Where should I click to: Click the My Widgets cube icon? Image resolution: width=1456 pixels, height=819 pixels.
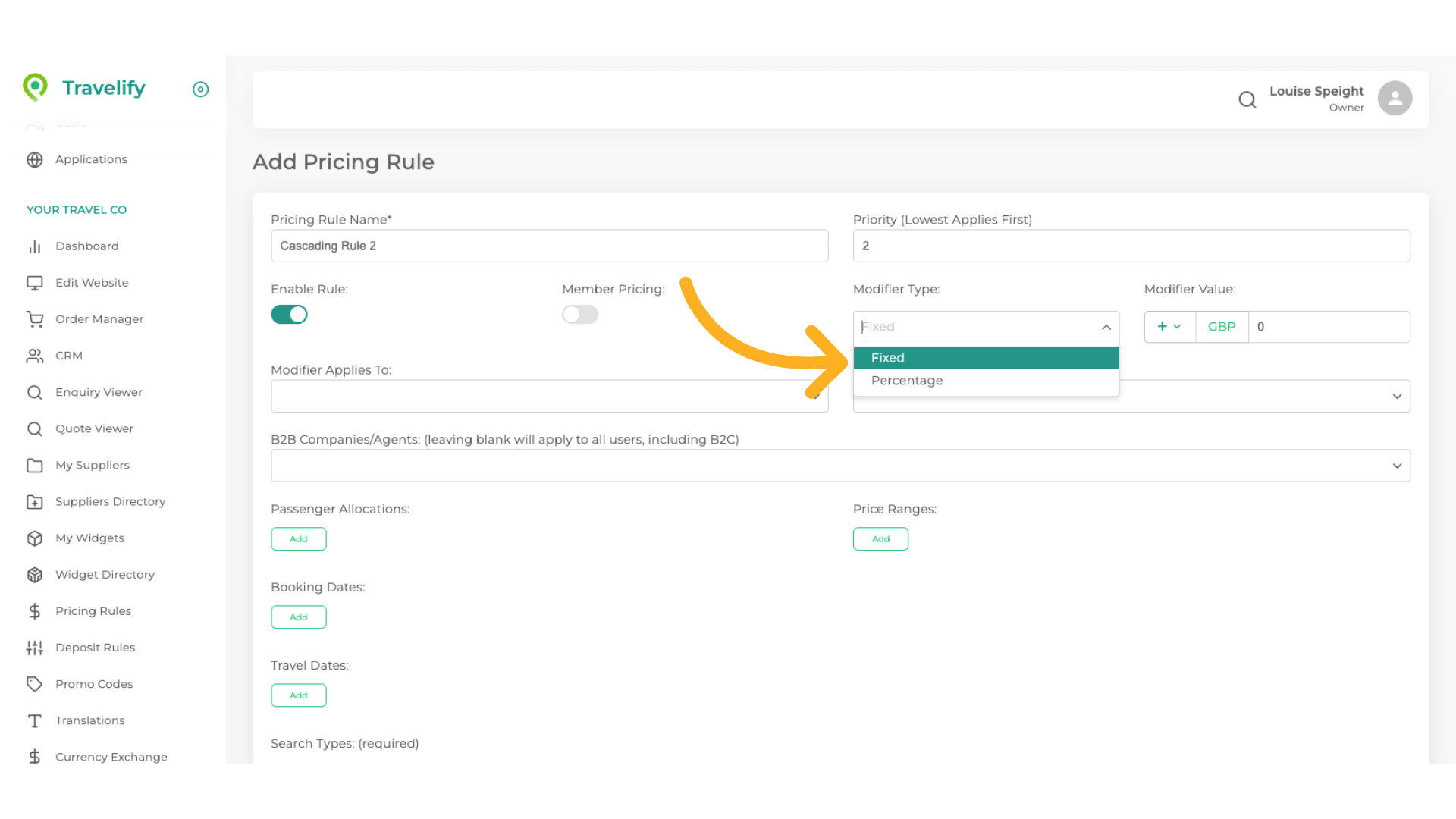tap(35, 538)
